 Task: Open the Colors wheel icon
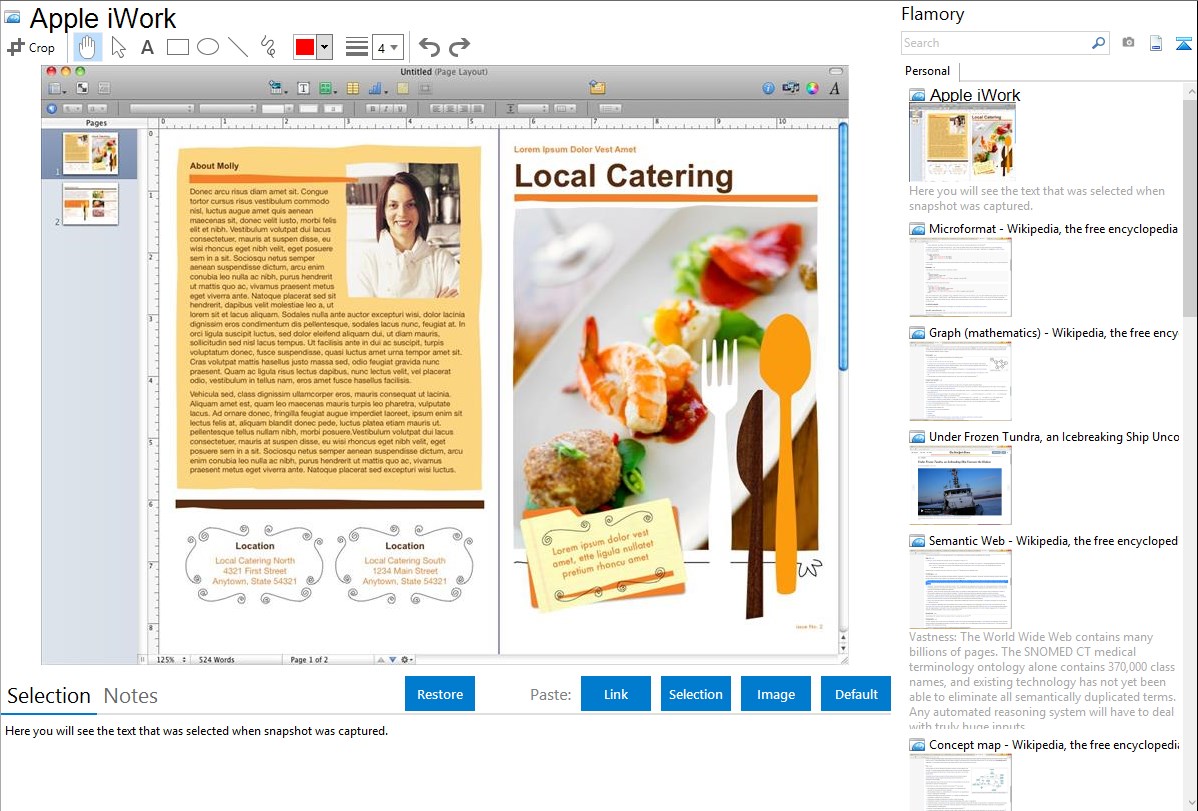(813, 89)
